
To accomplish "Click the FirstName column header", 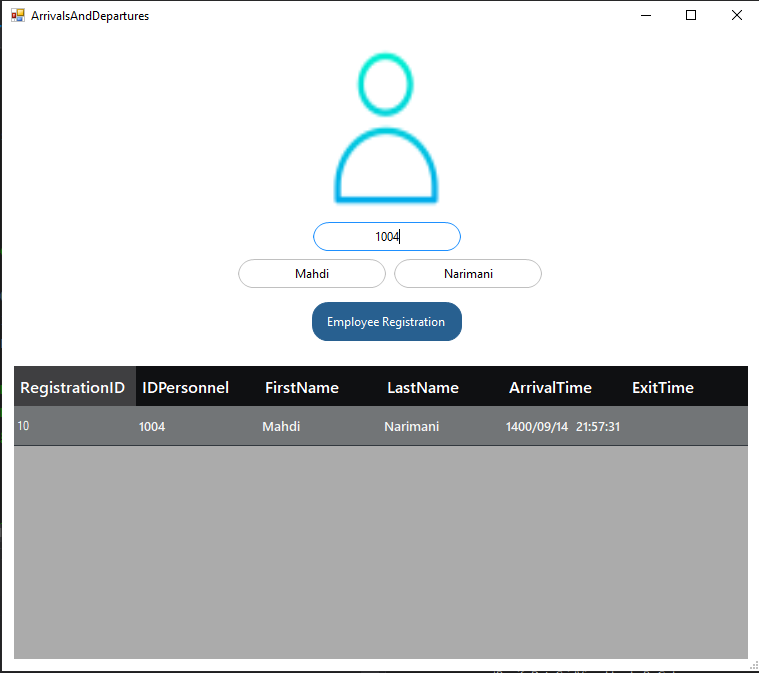I will (x=320, y=387).
